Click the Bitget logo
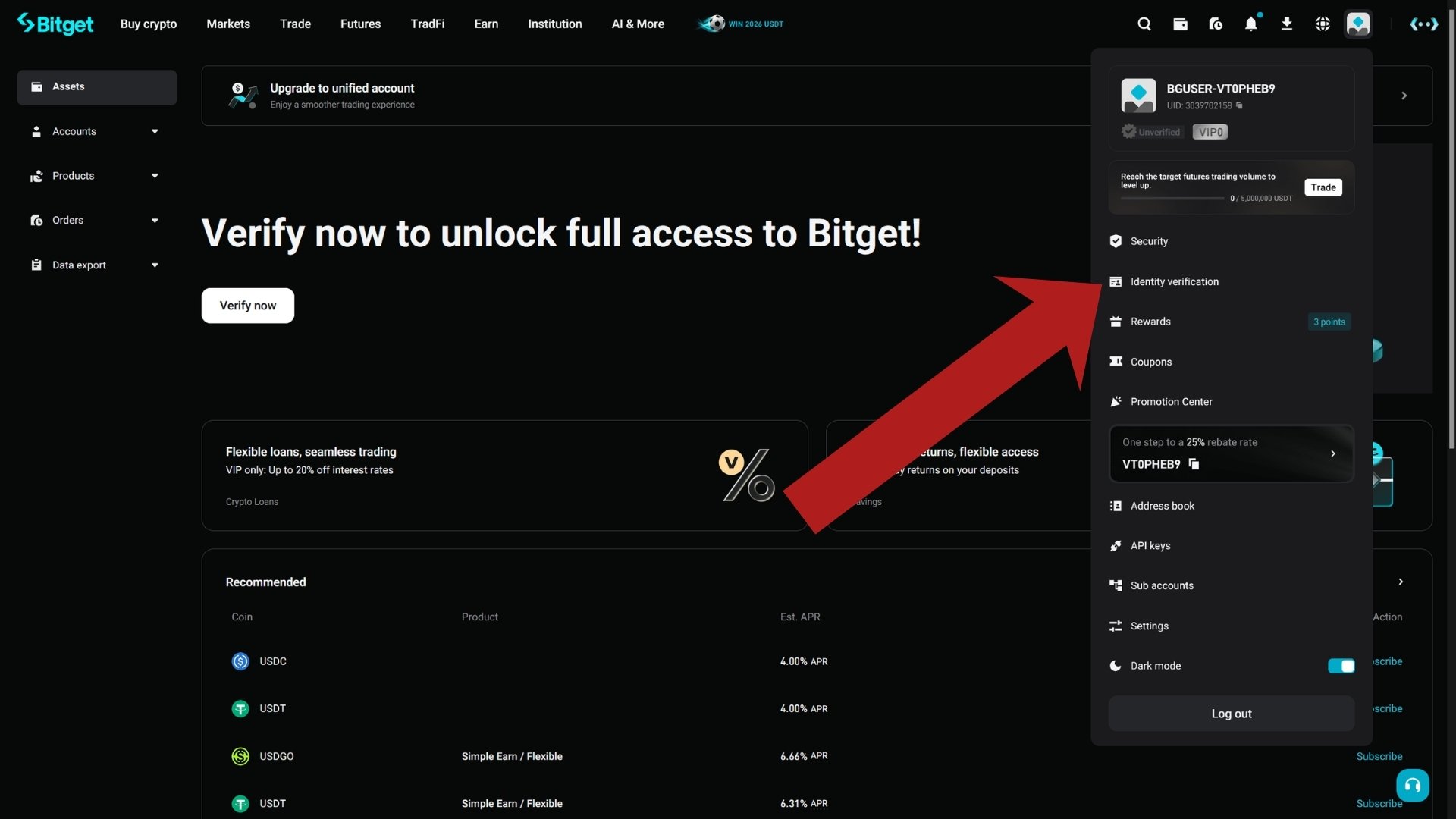 point(55,24)
